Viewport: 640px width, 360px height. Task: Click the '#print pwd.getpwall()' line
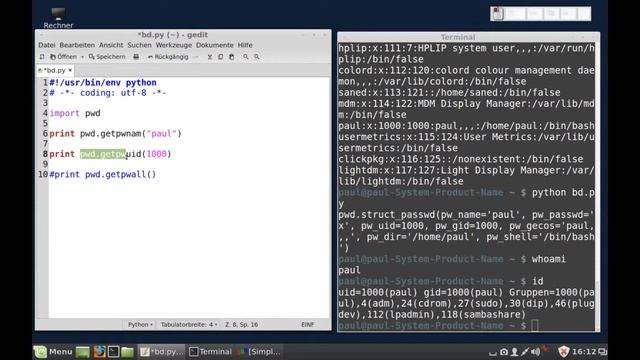click(103, 174)
